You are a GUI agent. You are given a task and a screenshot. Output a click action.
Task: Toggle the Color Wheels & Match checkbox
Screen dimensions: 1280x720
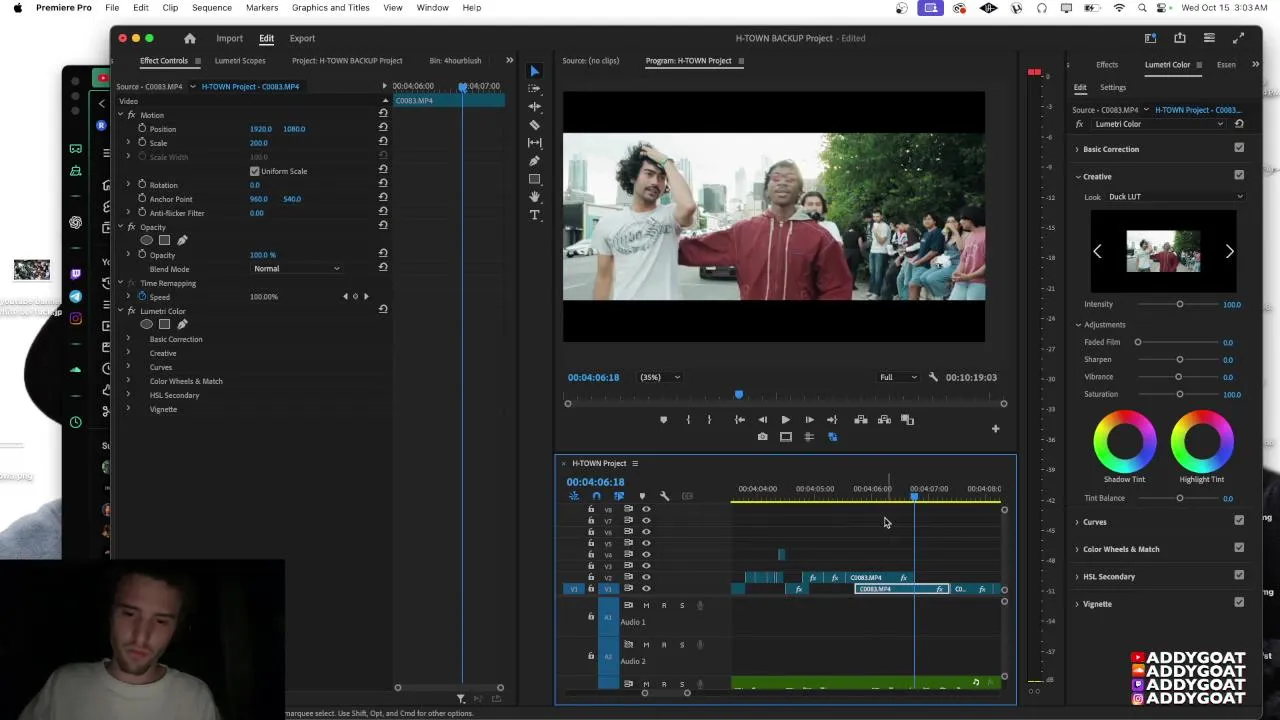(1239, 547)
